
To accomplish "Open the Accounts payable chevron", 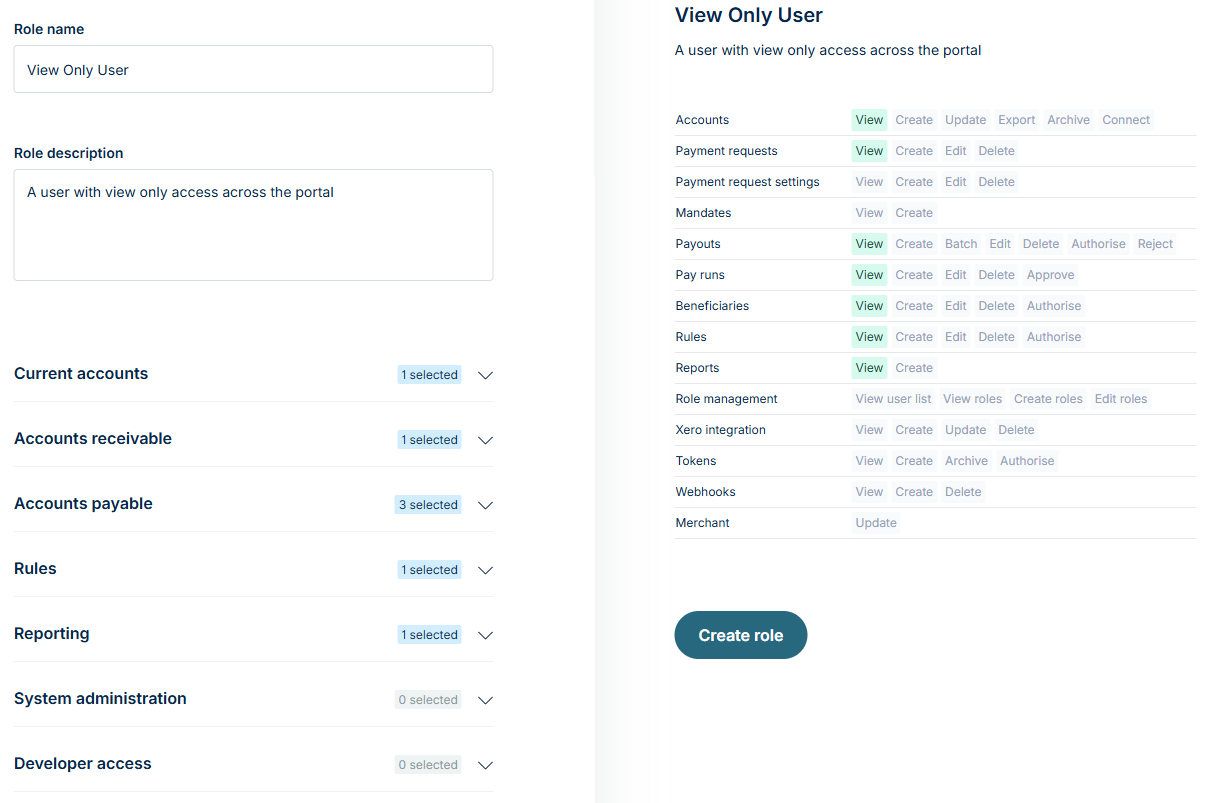I will [486, 505].
